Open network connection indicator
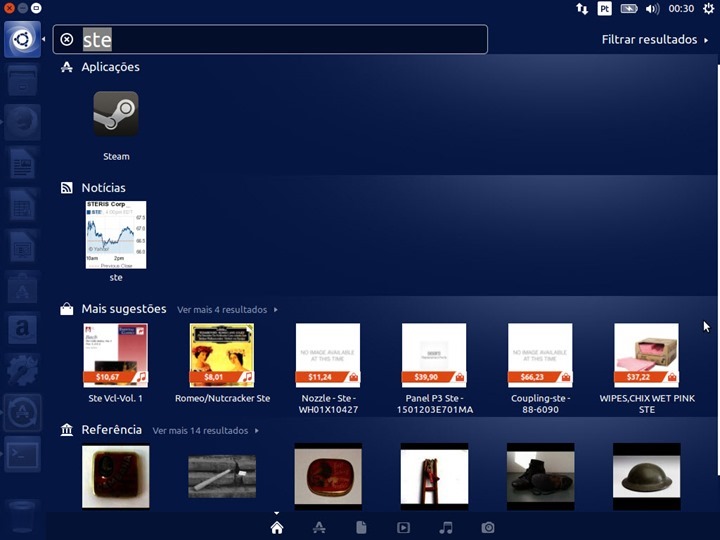The image size is (720, 540). coord(582,9)
